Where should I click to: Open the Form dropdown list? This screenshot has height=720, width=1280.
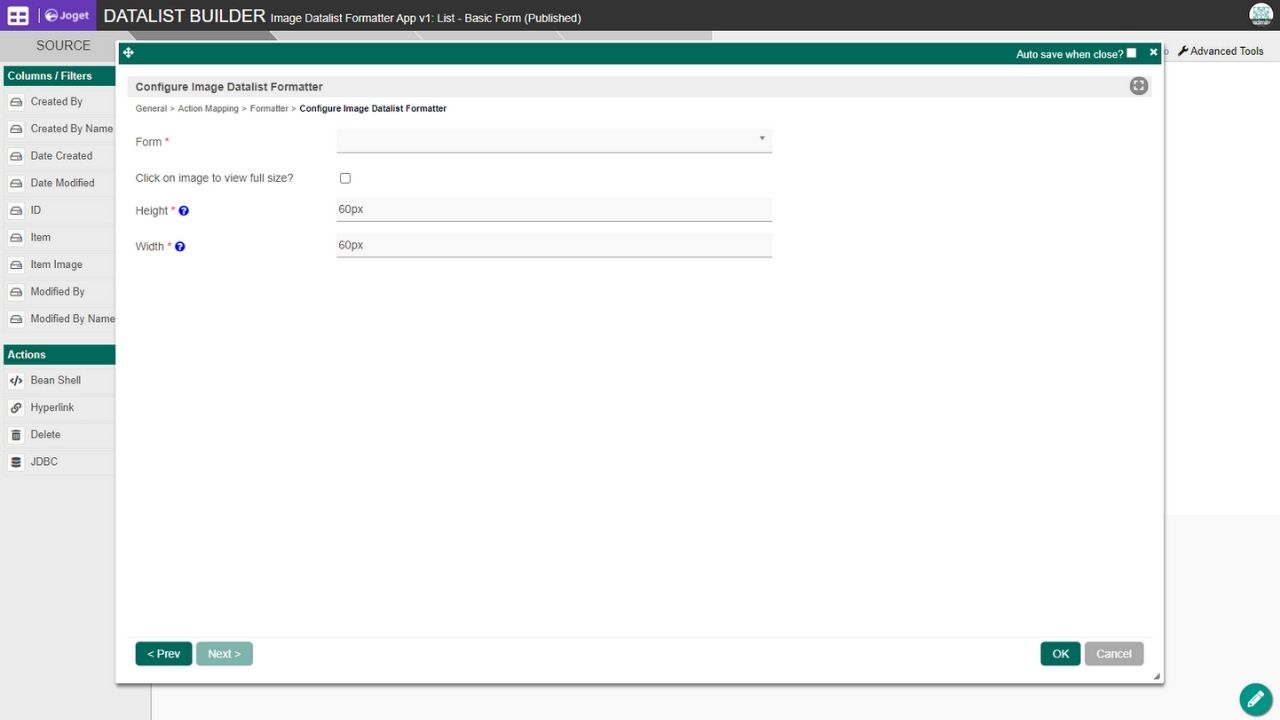coord(554,140)
